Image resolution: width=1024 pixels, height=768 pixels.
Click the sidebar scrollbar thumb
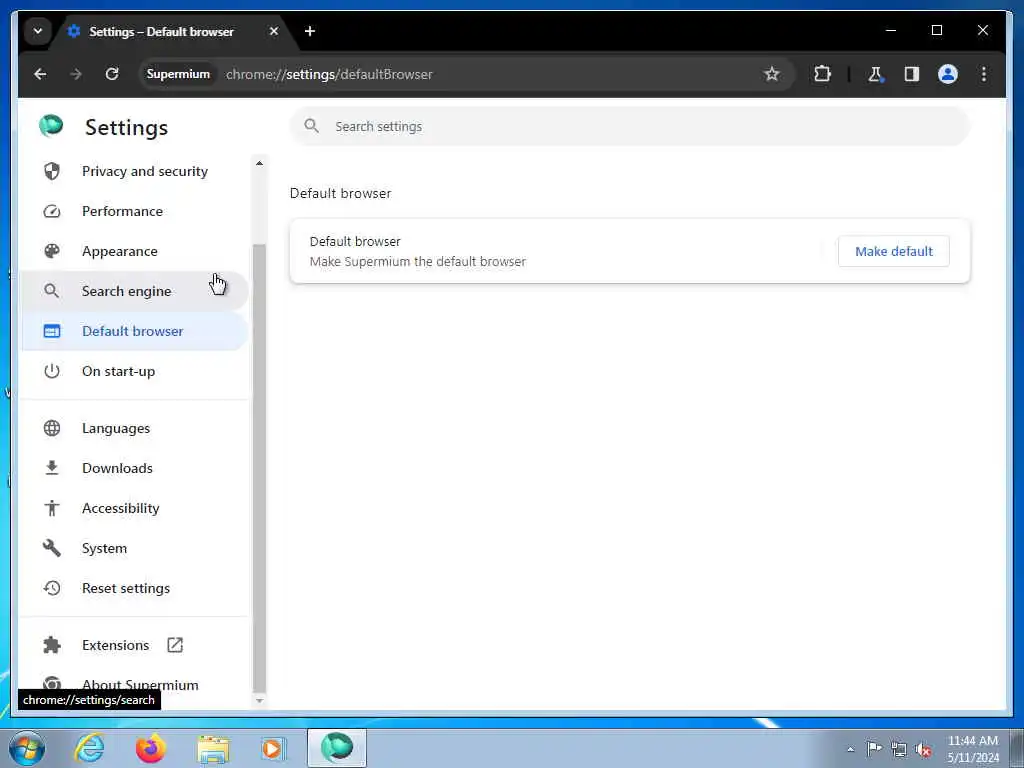coord(259,468)
